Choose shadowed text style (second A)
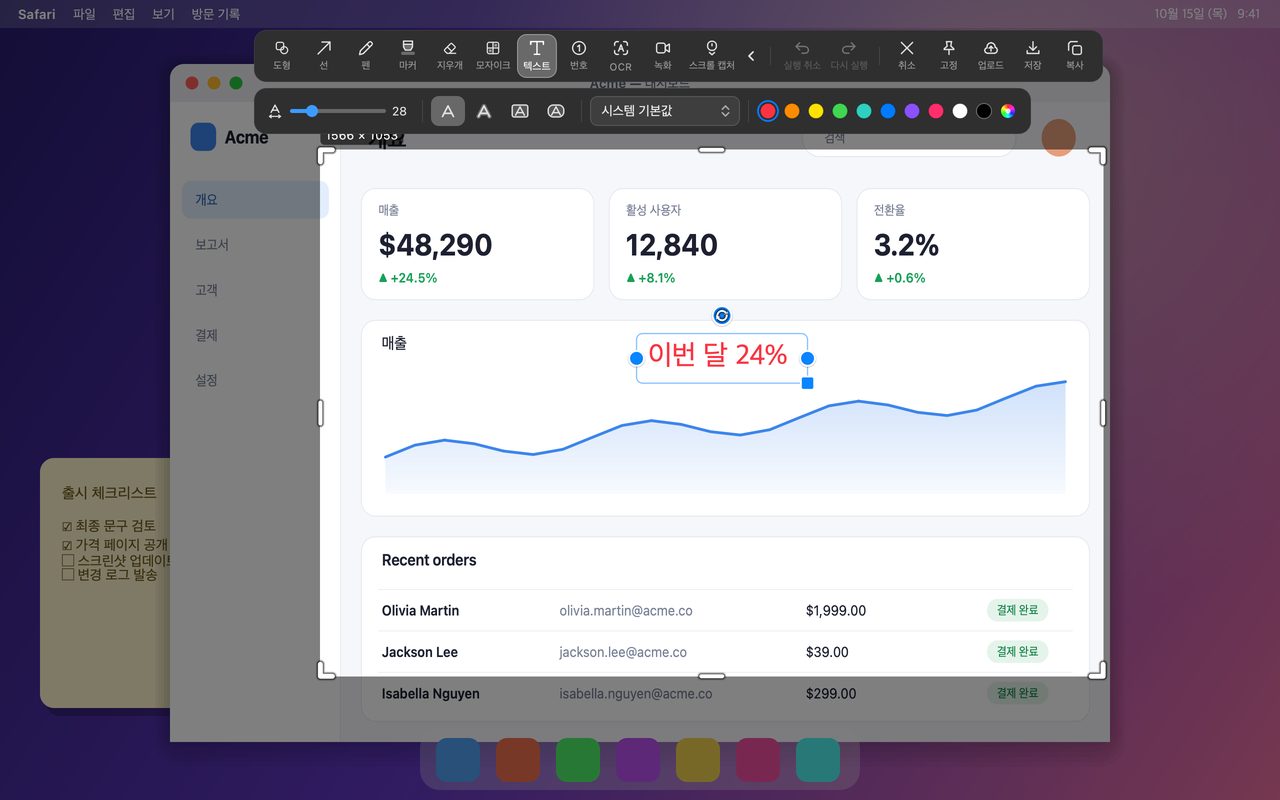 (484, 111)
